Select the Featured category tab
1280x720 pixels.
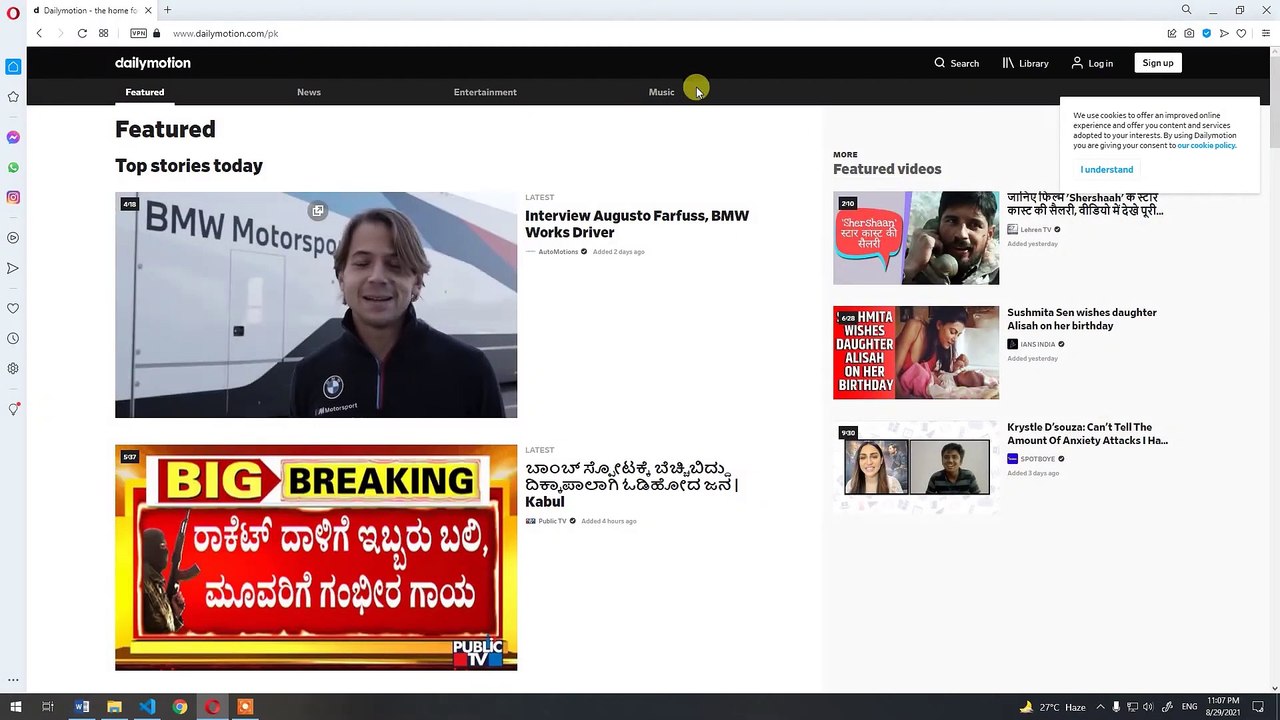click(145, 92)
